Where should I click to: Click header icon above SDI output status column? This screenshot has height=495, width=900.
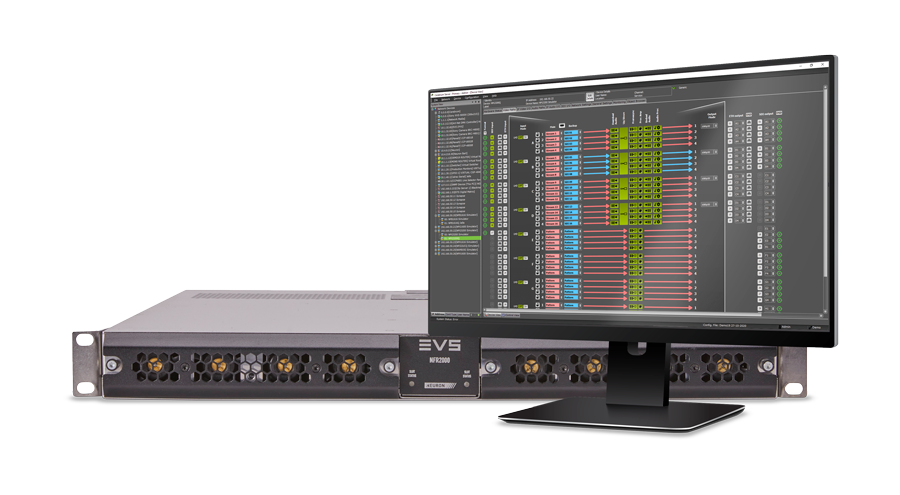pyautogui.click(x=779, y=113)
